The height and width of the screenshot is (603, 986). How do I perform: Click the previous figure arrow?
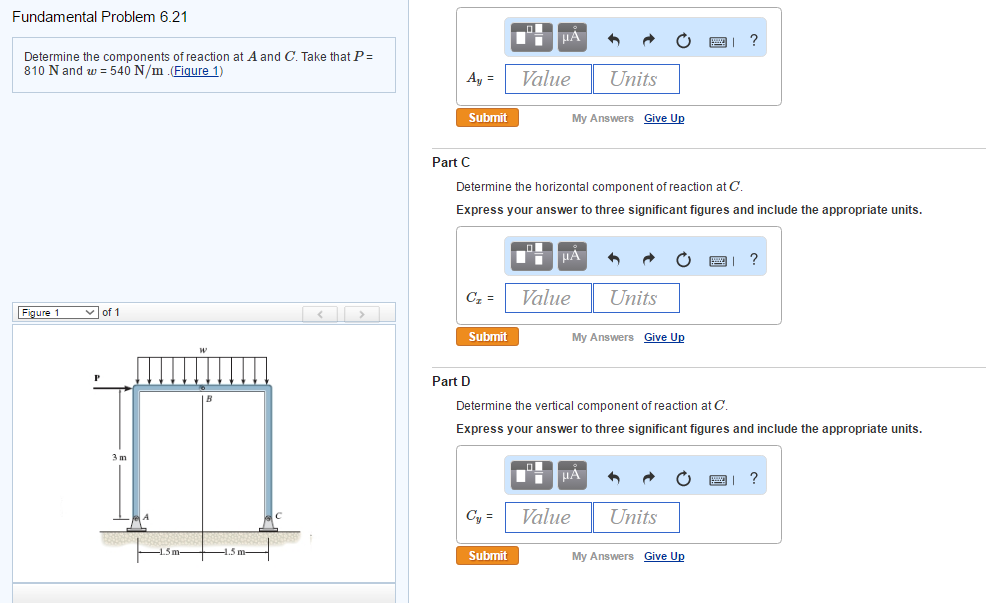[319, 313]
